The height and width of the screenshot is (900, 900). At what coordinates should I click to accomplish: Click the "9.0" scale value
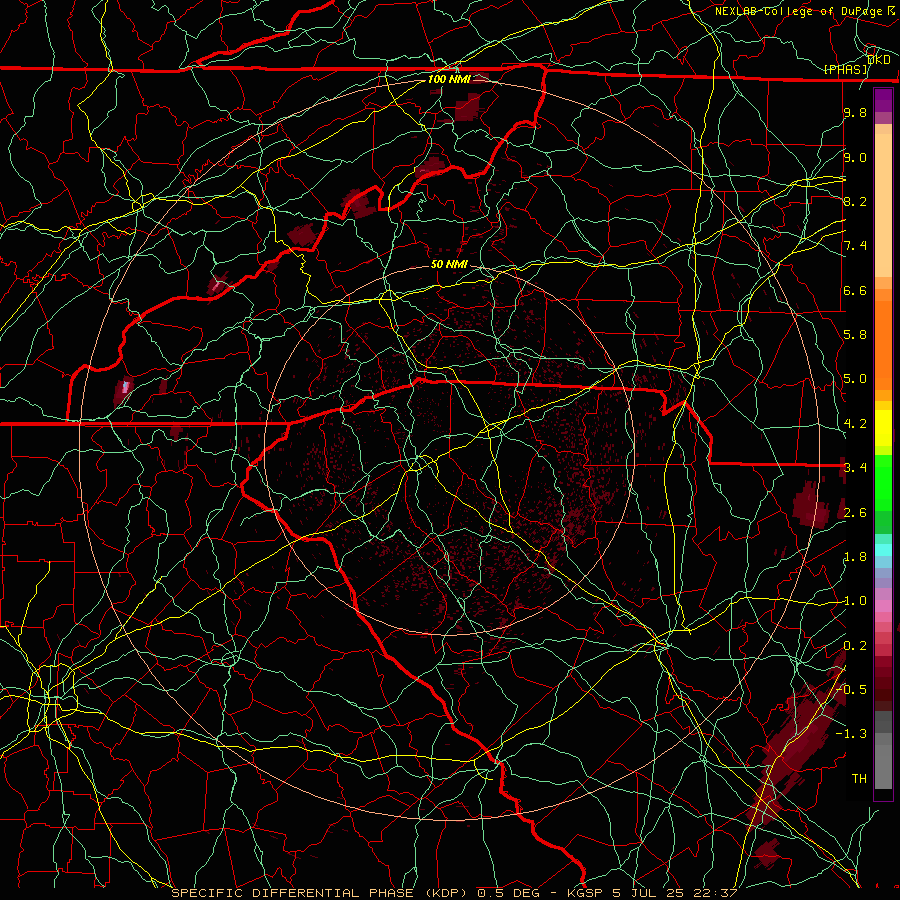point(855,157)
